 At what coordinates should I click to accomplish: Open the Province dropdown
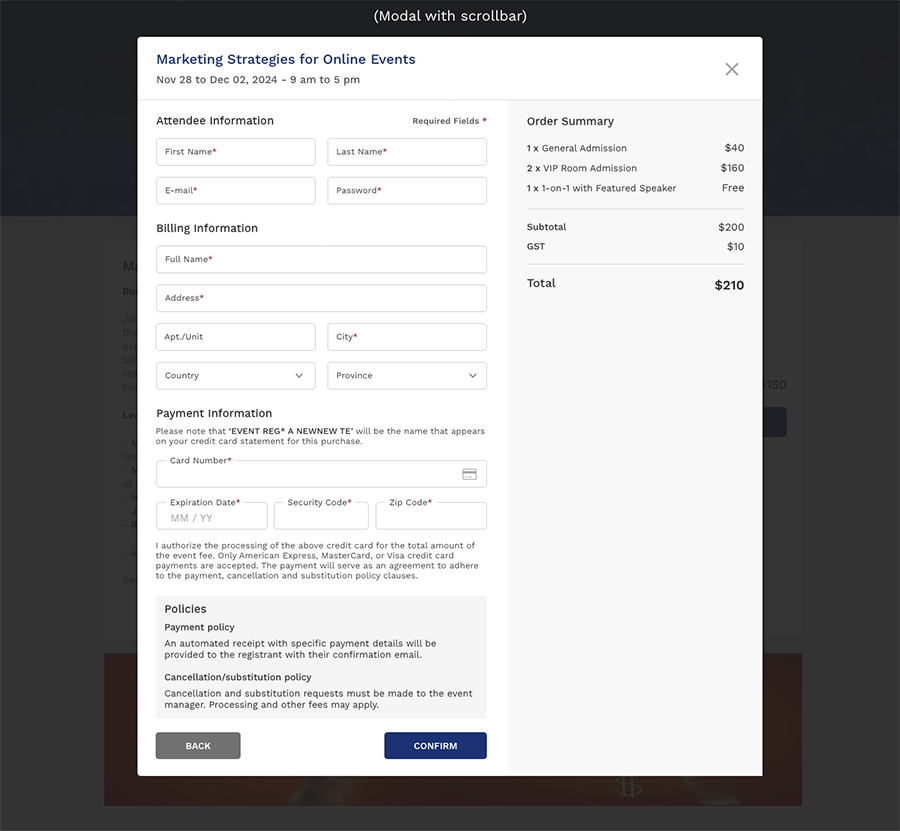point(406,376)
